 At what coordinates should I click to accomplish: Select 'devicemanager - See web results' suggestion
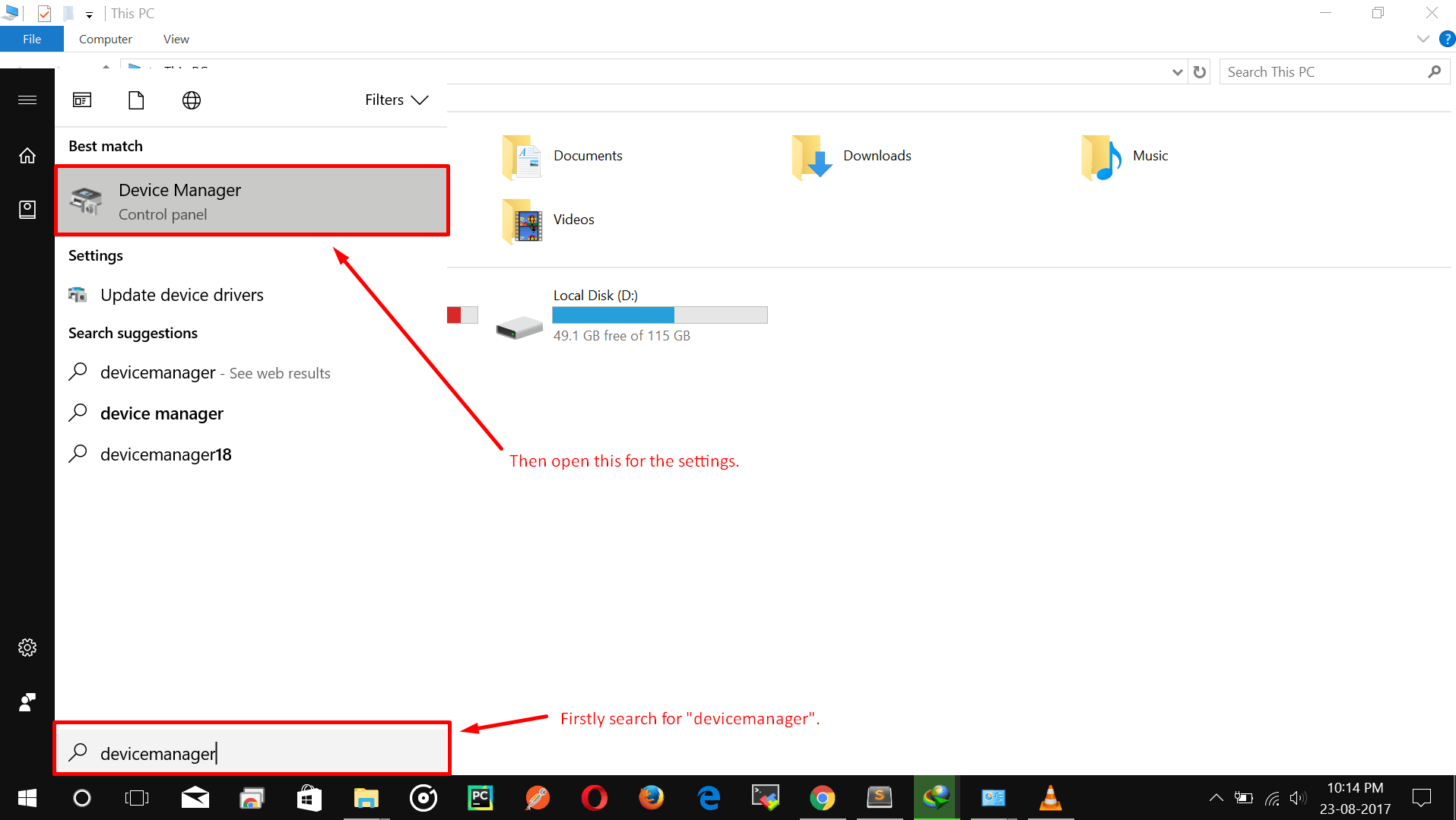[251, 372]
